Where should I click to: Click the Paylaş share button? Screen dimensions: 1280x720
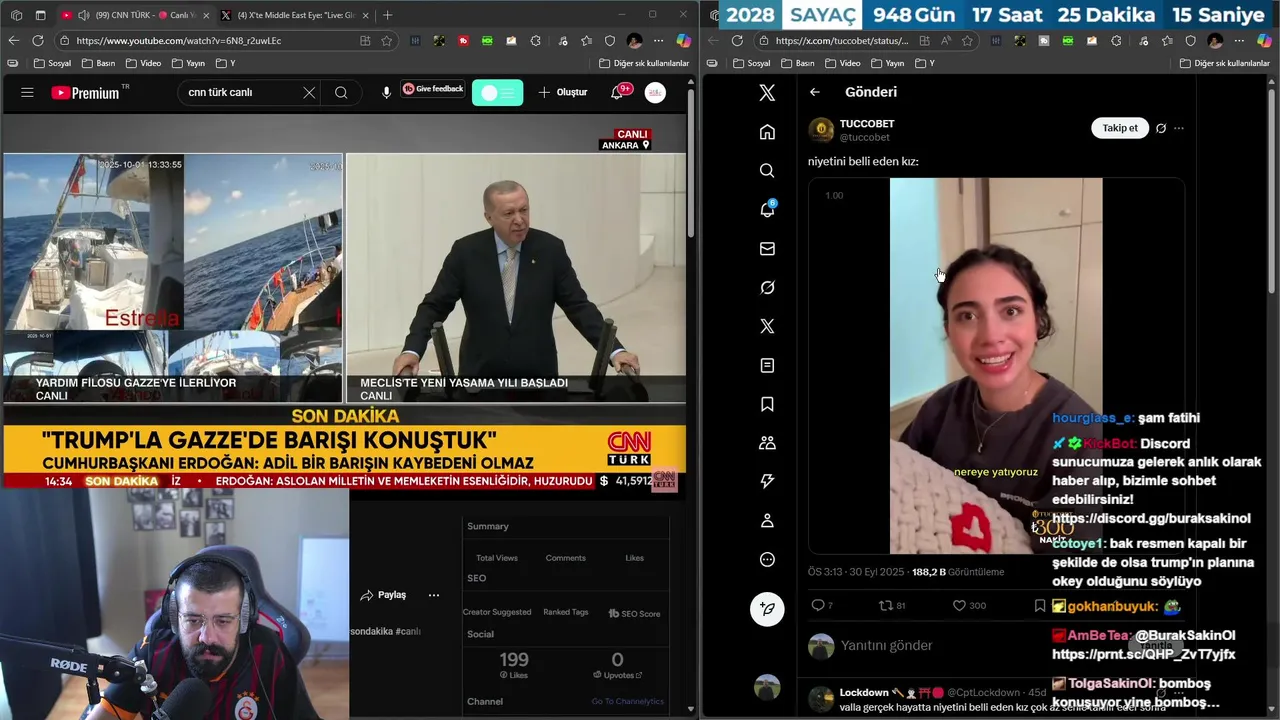[x=384, y=595]
